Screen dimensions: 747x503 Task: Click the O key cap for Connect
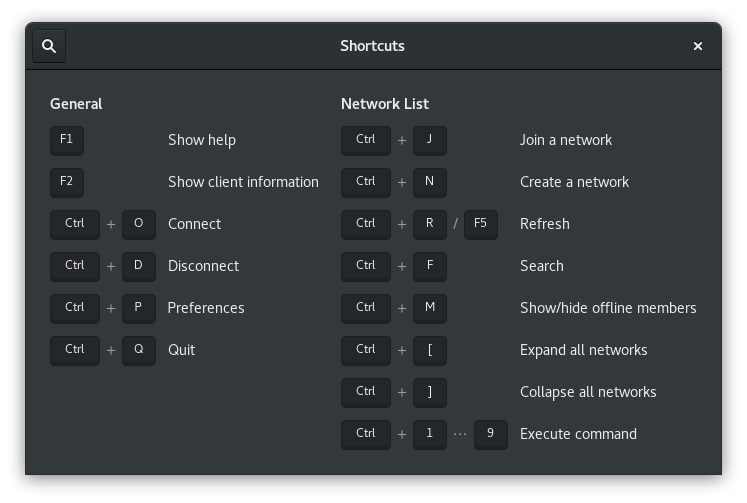point(139,224)
